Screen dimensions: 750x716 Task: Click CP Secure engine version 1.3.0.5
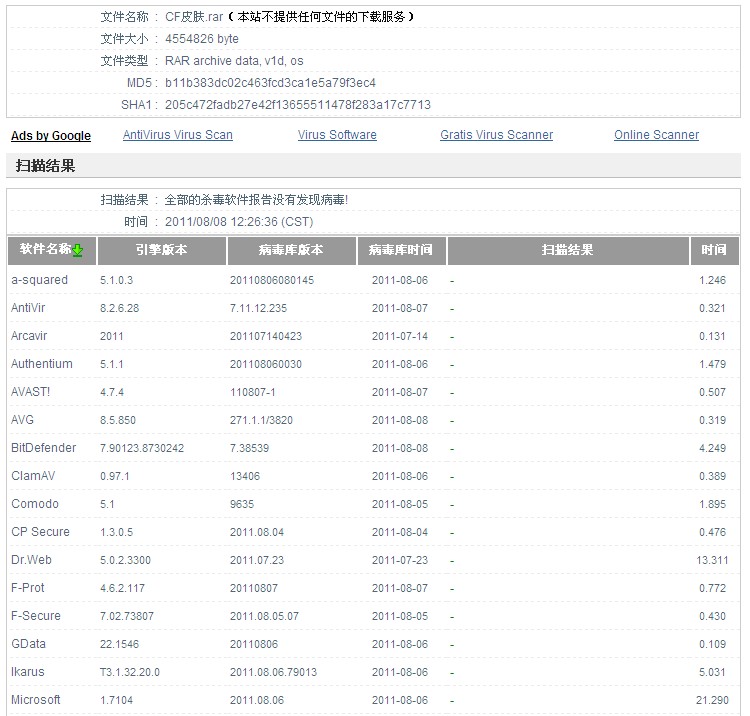click(x=116, y=532)
